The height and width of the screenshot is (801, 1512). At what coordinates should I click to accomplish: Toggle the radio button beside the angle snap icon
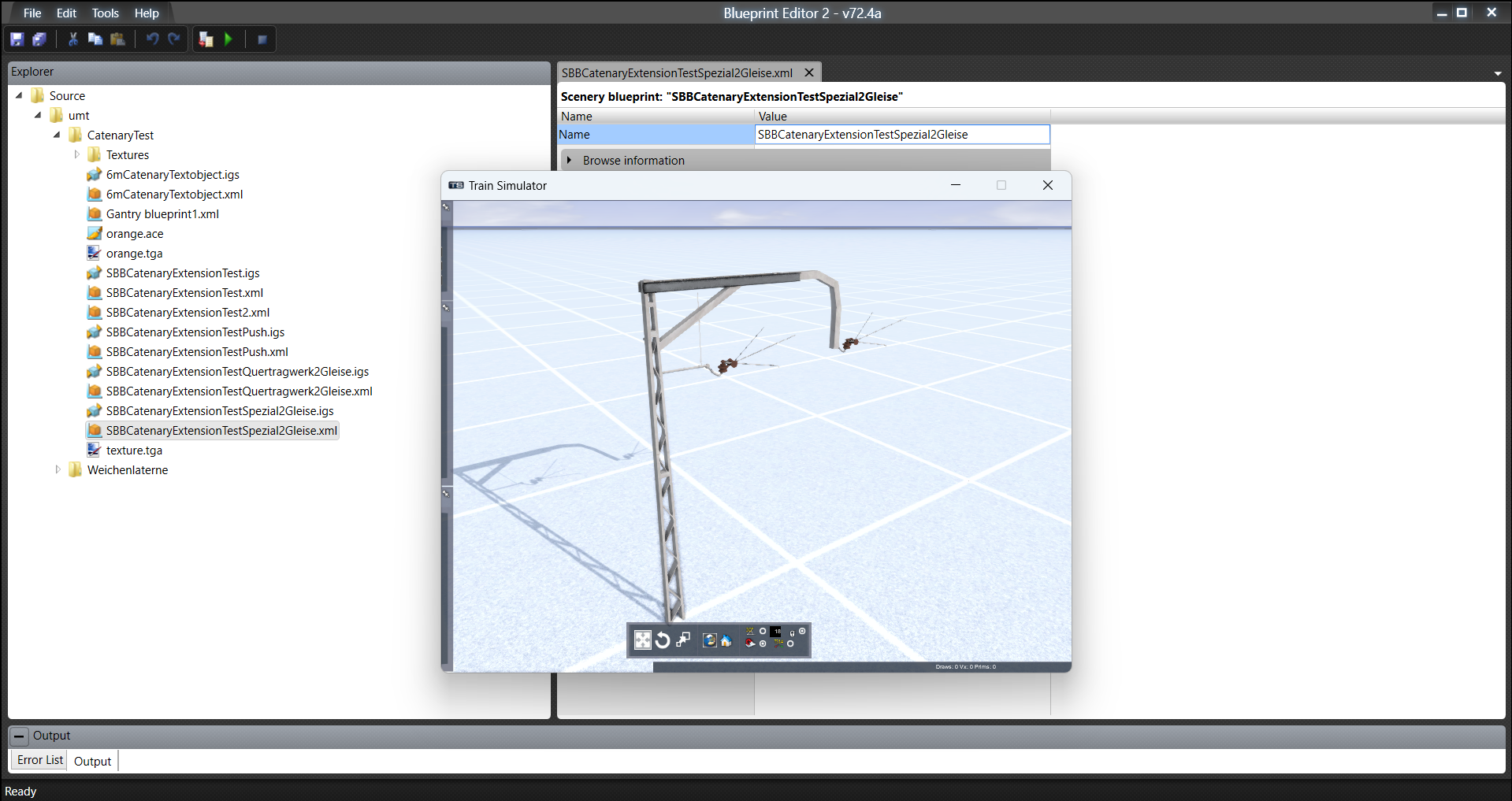tap(763, 632)
